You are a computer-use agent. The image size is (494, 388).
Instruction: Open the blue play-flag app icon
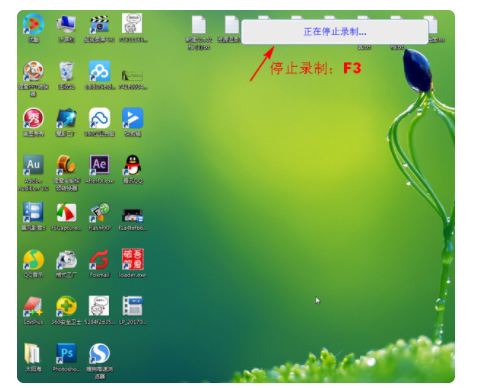133,118
